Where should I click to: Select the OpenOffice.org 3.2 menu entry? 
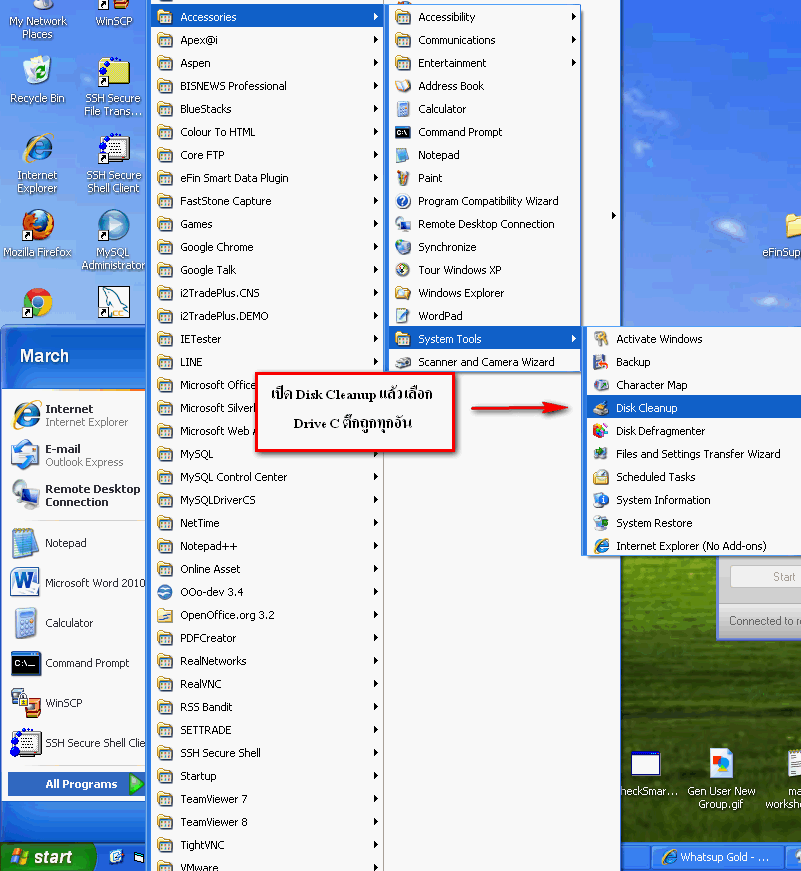(x=267, y=615)
